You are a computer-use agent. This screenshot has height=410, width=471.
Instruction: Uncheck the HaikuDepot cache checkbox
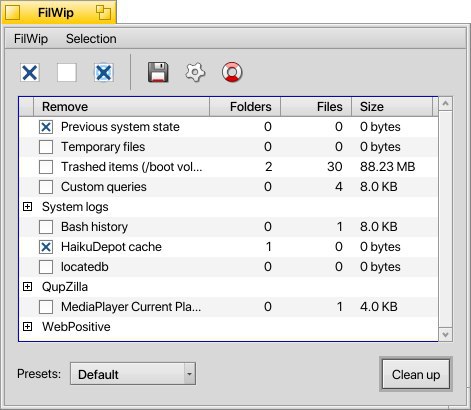(46, 247)
